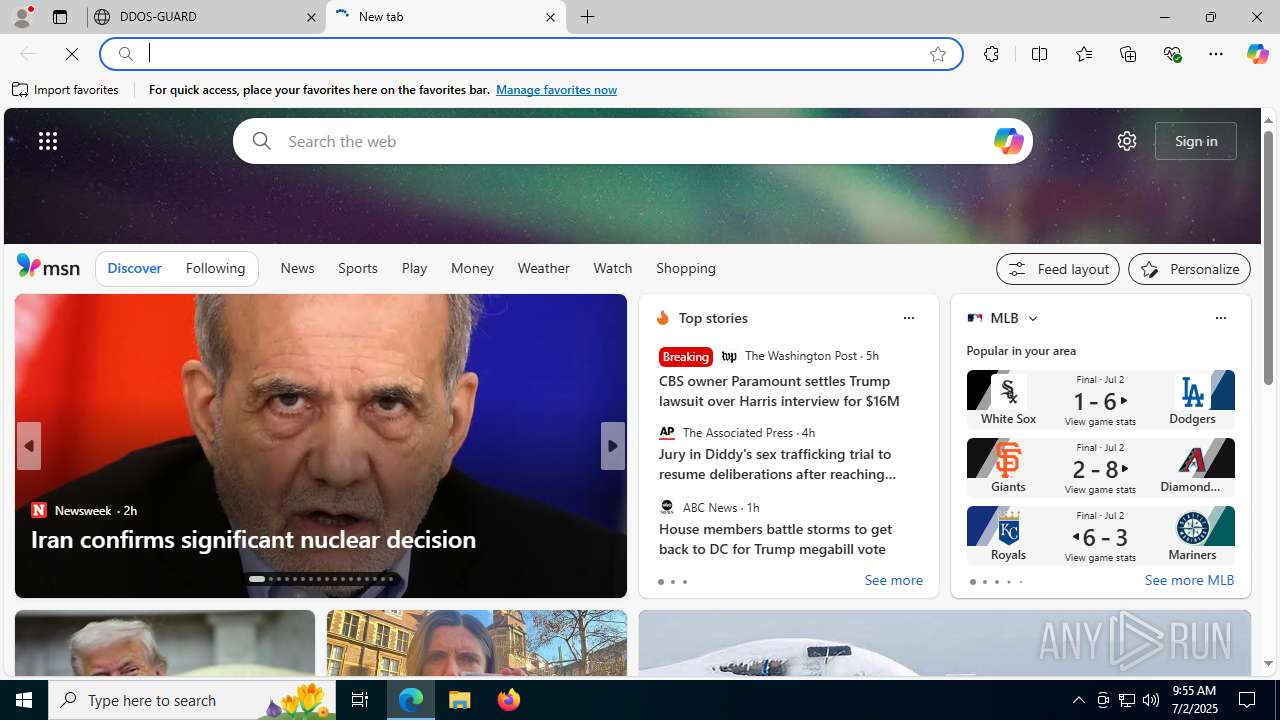This screenshot has width=1280, height=720.
Task: Open the Extensions puzzle icon
Action: [x=991, y=54]
